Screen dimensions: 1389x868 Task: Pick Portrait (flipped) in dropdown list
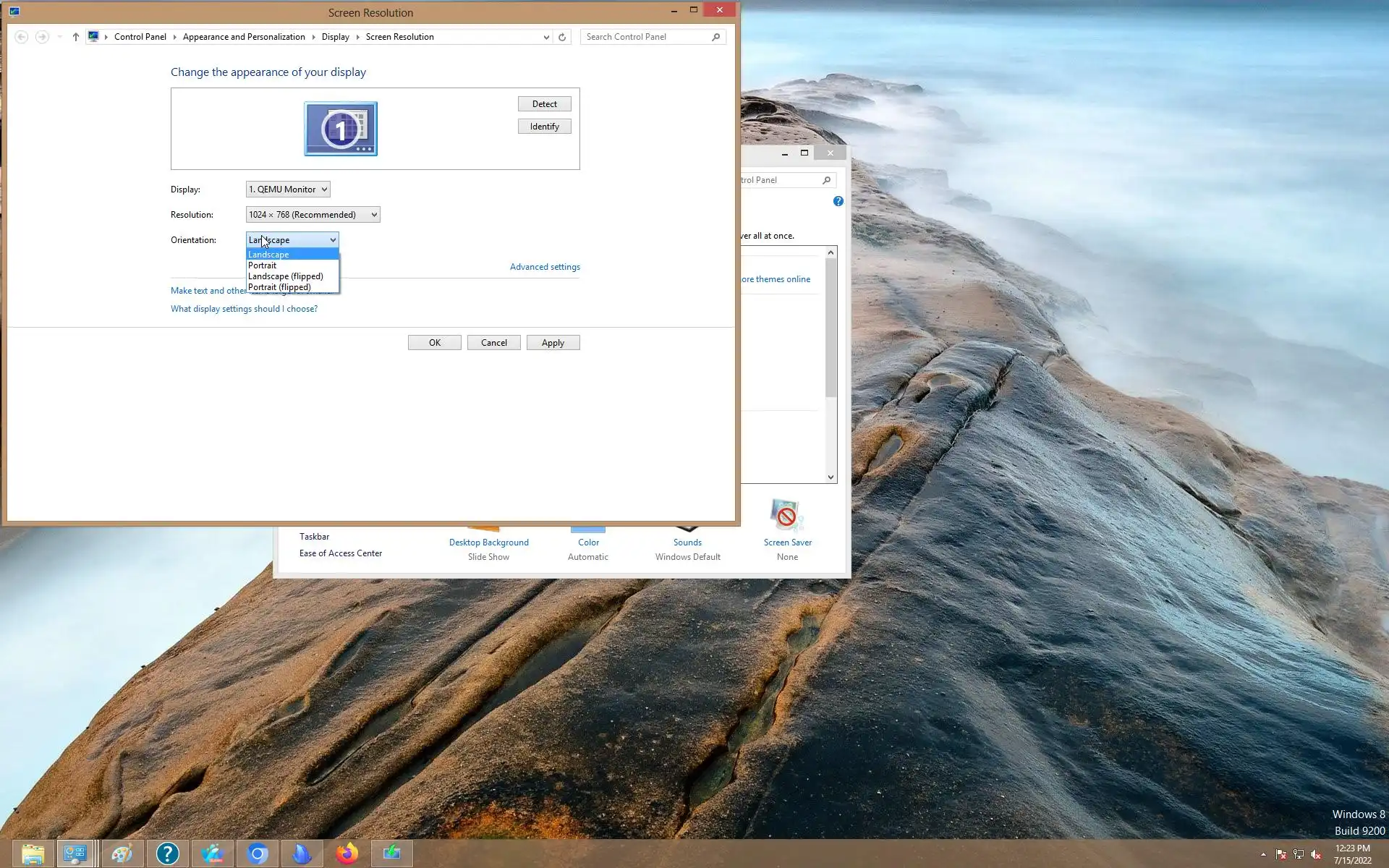pos(279,287)
